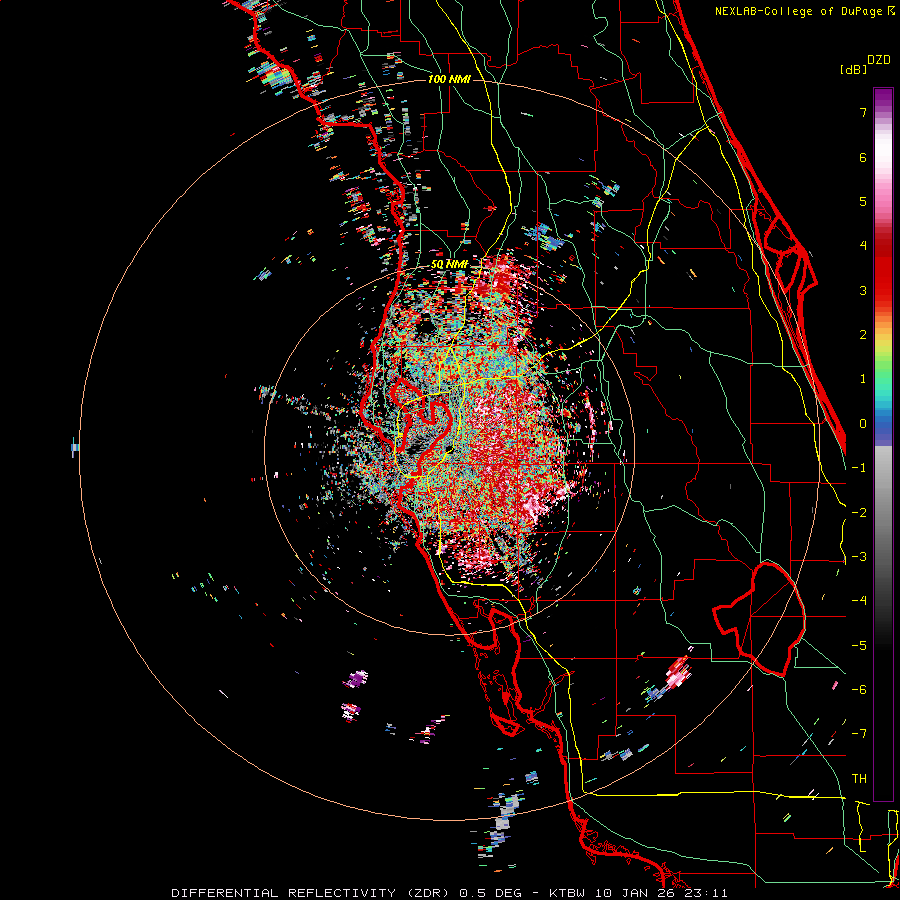
Task: Click the DZD [dB] color scale title
Action: (x=865, y=64)
